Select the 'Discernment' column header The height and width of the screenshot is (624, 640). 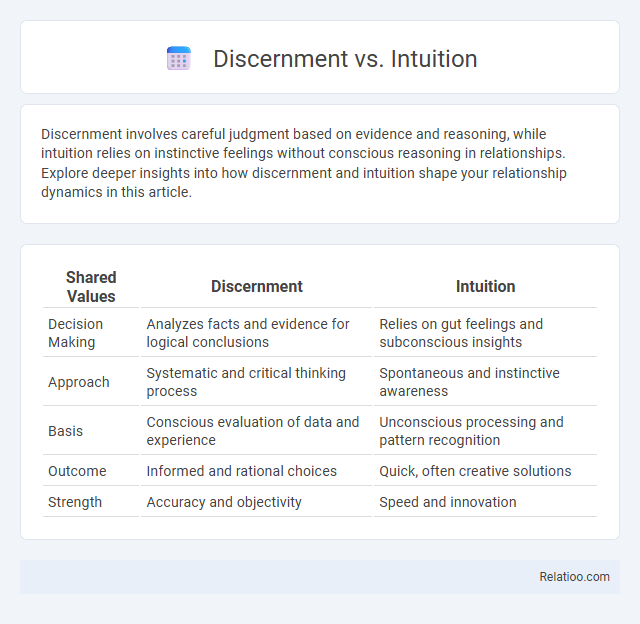coord(257,286)
